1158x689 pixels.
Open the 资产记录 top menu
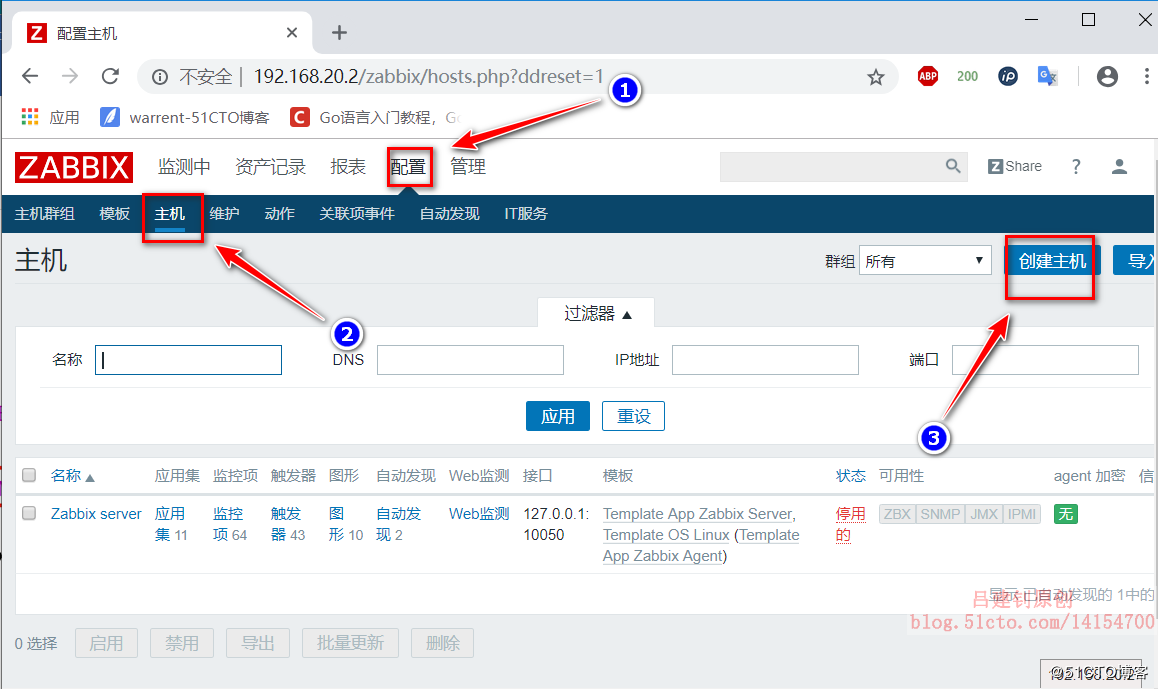coord(270,166)
